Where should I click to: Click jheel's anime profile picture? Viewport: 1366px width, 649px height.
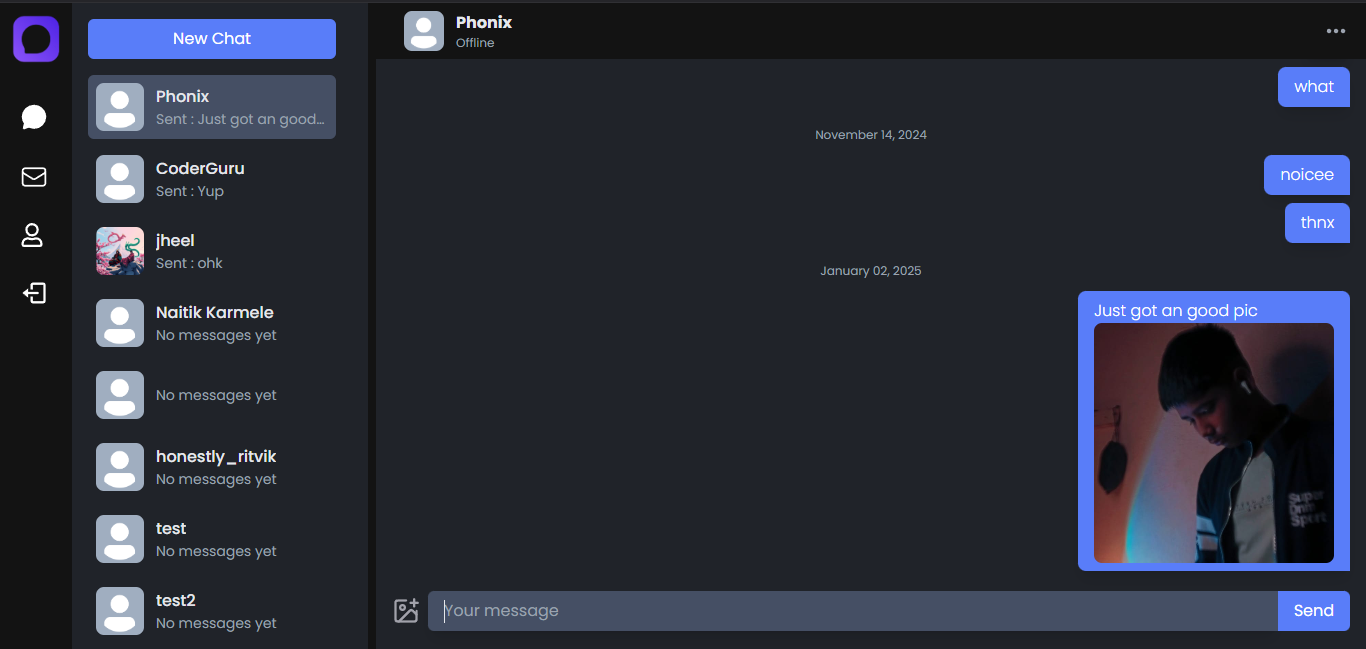click(x=120, y=251)
